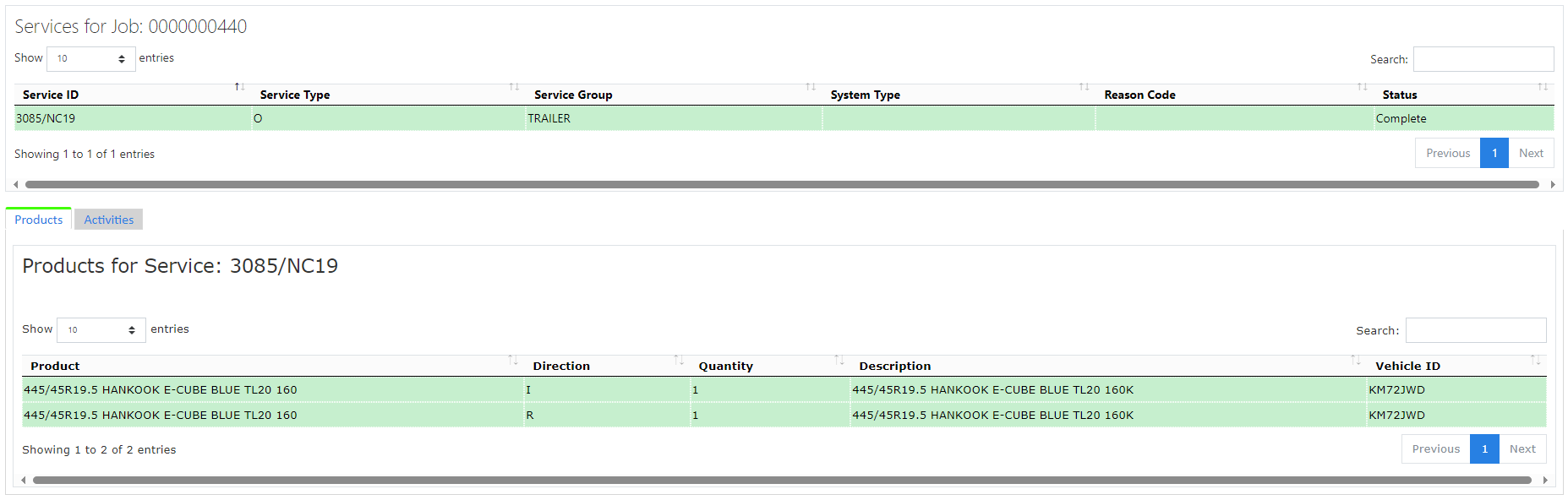
Task: Select page 1 in services pagination
Action: pyautogui.click(x=1494, y=153)
